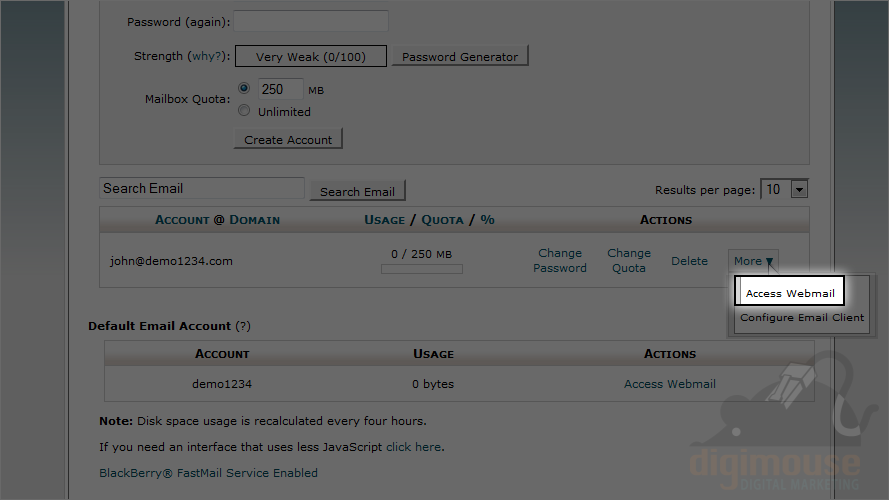Click the 0 / 250 MB usage text
Screen dimensions: 889x500
(422, 254)
